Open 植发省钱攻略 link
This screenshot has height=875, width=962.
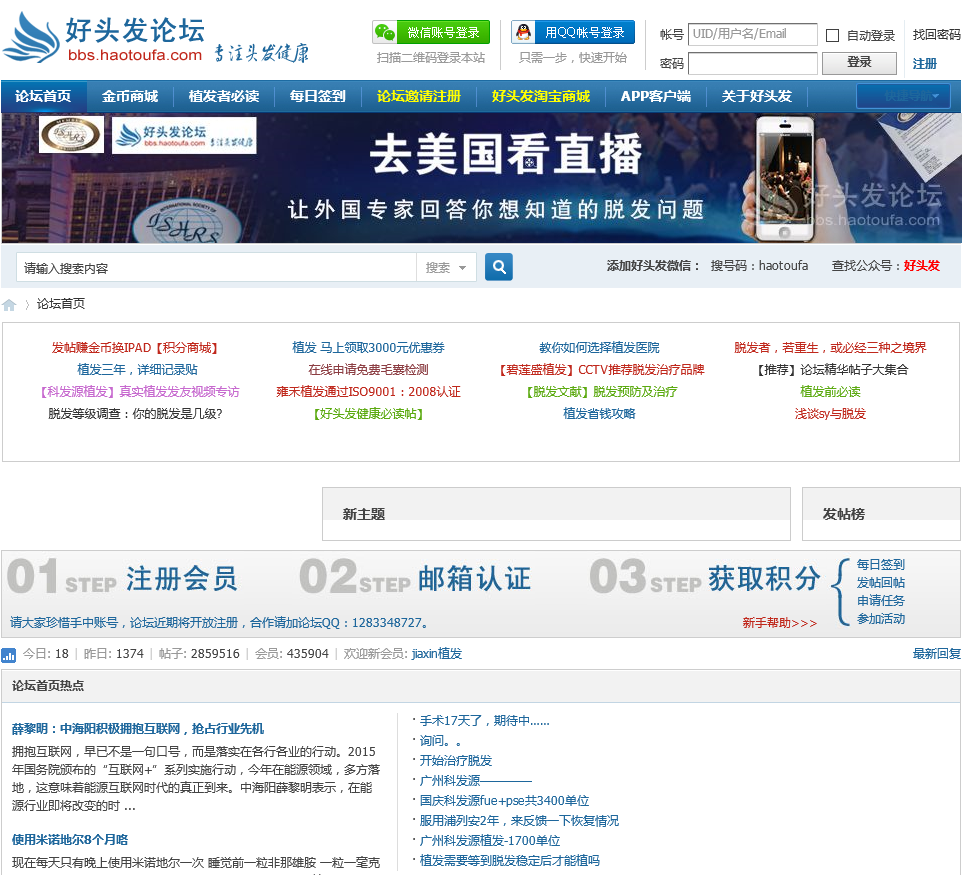click(x=599, y=414)
